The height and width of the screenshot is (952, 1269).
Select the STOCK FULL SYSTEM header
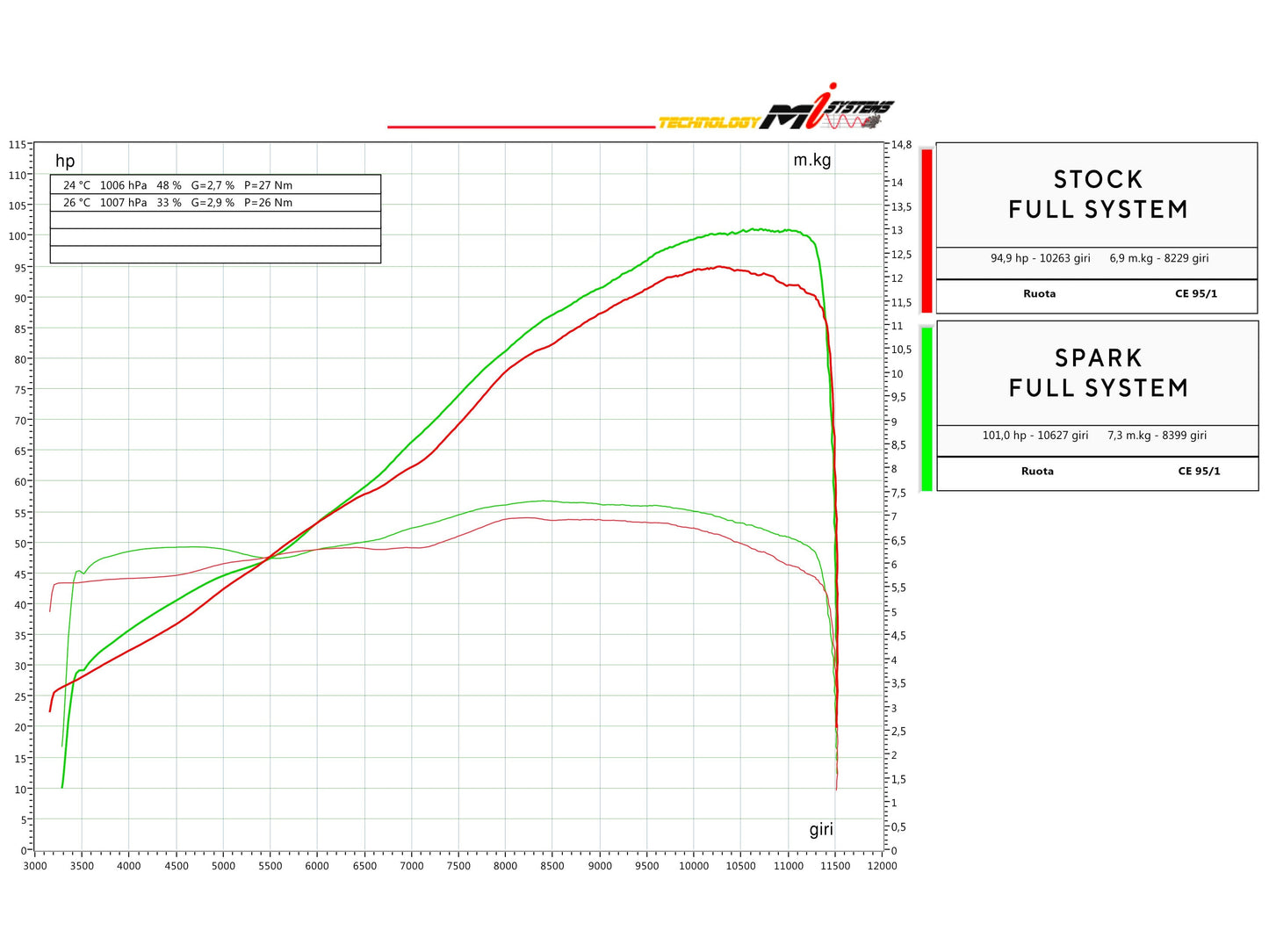1098,195
